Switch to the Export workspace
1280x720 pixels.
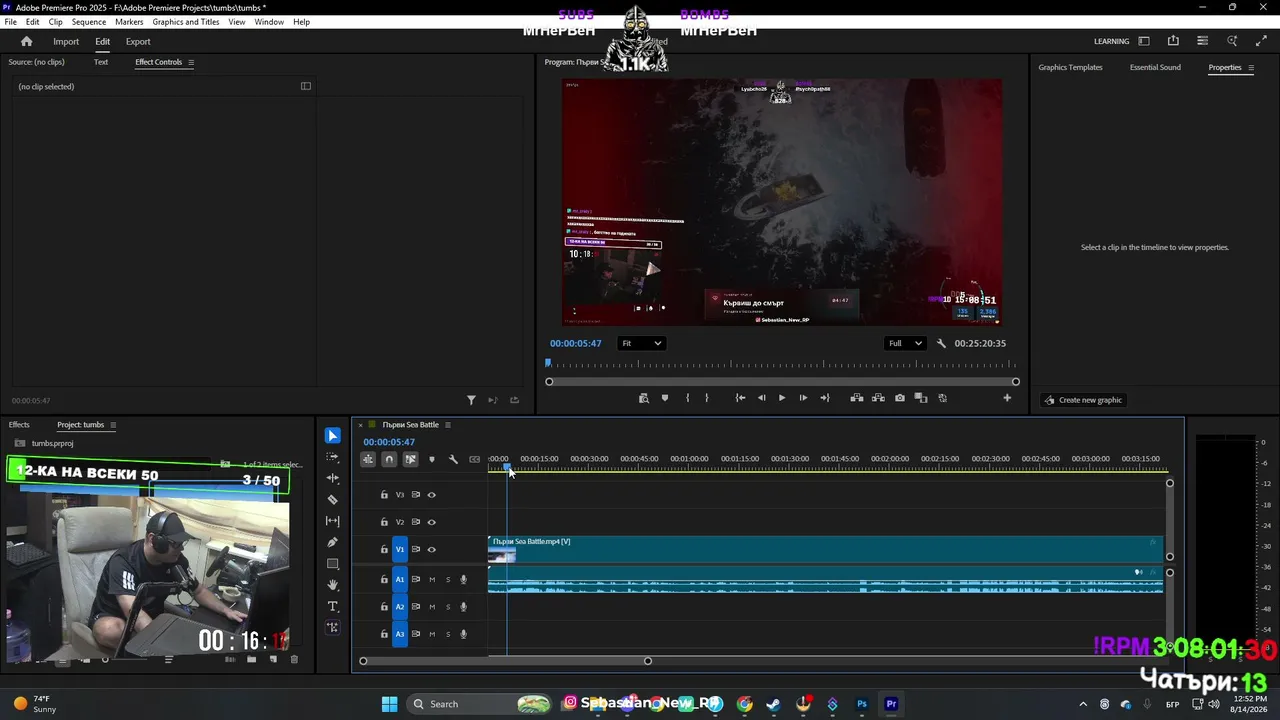tap(138, 42)
